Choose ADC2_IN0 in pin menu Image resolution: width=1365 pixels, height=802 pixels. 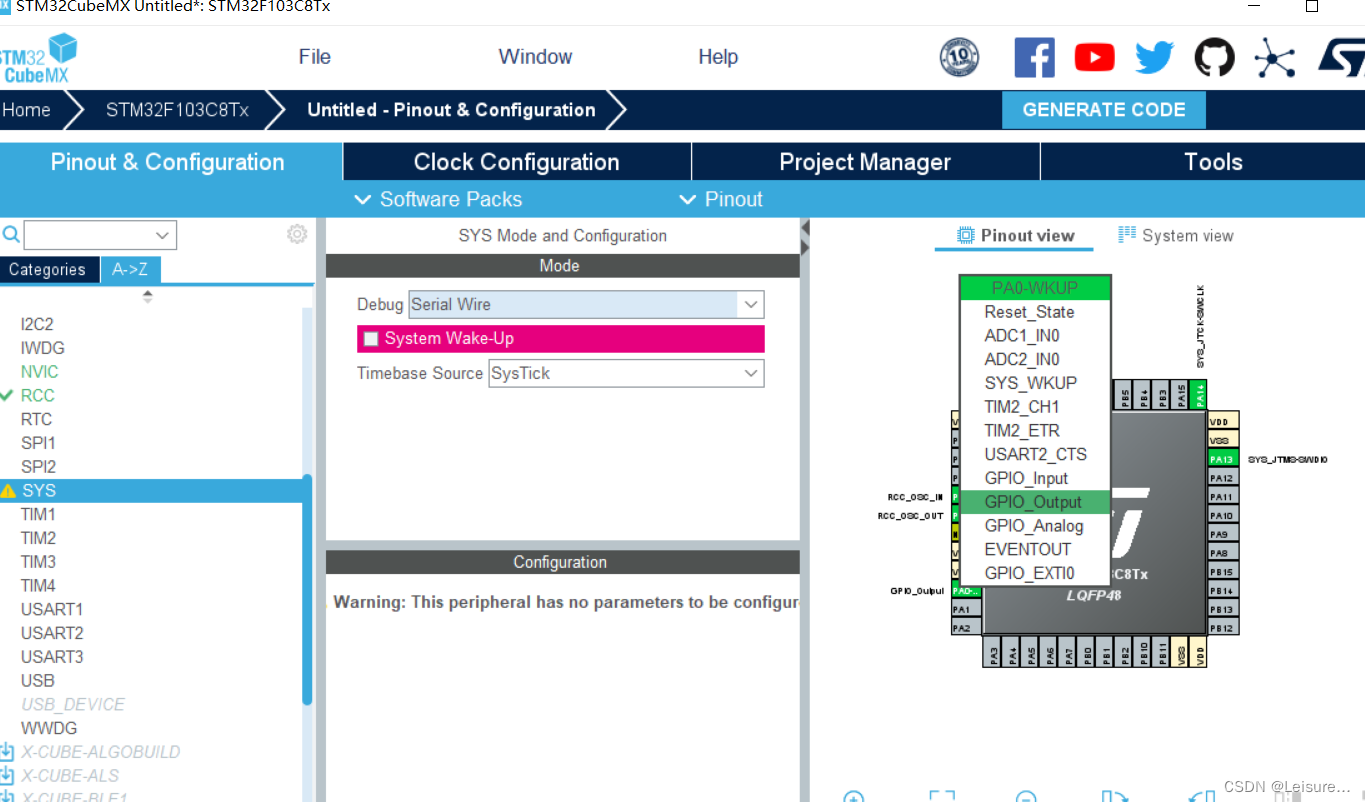point(1034,359)
